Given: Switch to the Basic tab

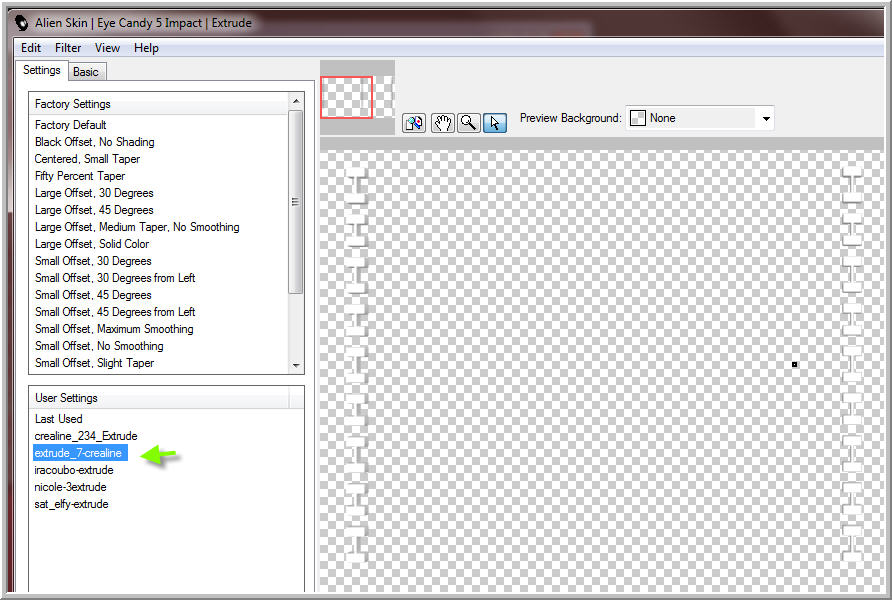Looking at the screenshot, I should [x=86, y=72].
